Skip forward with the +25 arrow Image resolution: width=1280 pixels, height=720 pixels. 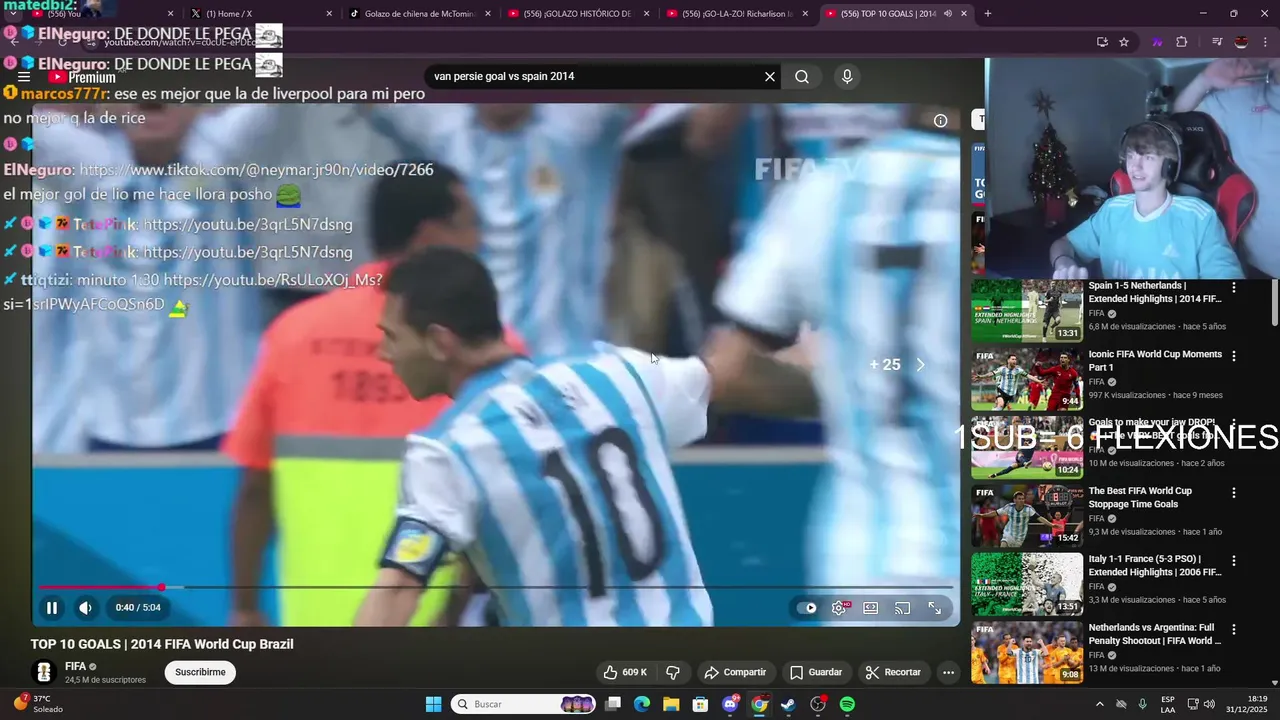(x=920, y=365)
